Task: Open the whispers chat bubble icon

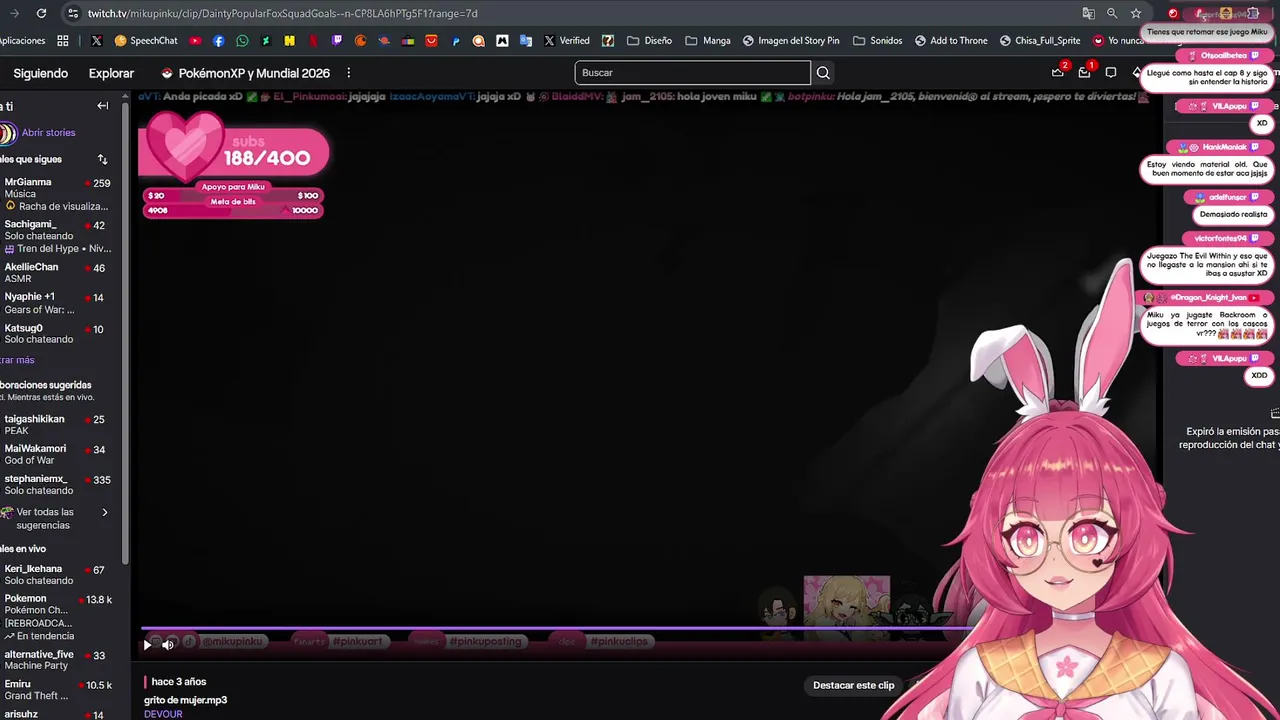Action: tap(1110, 72)
